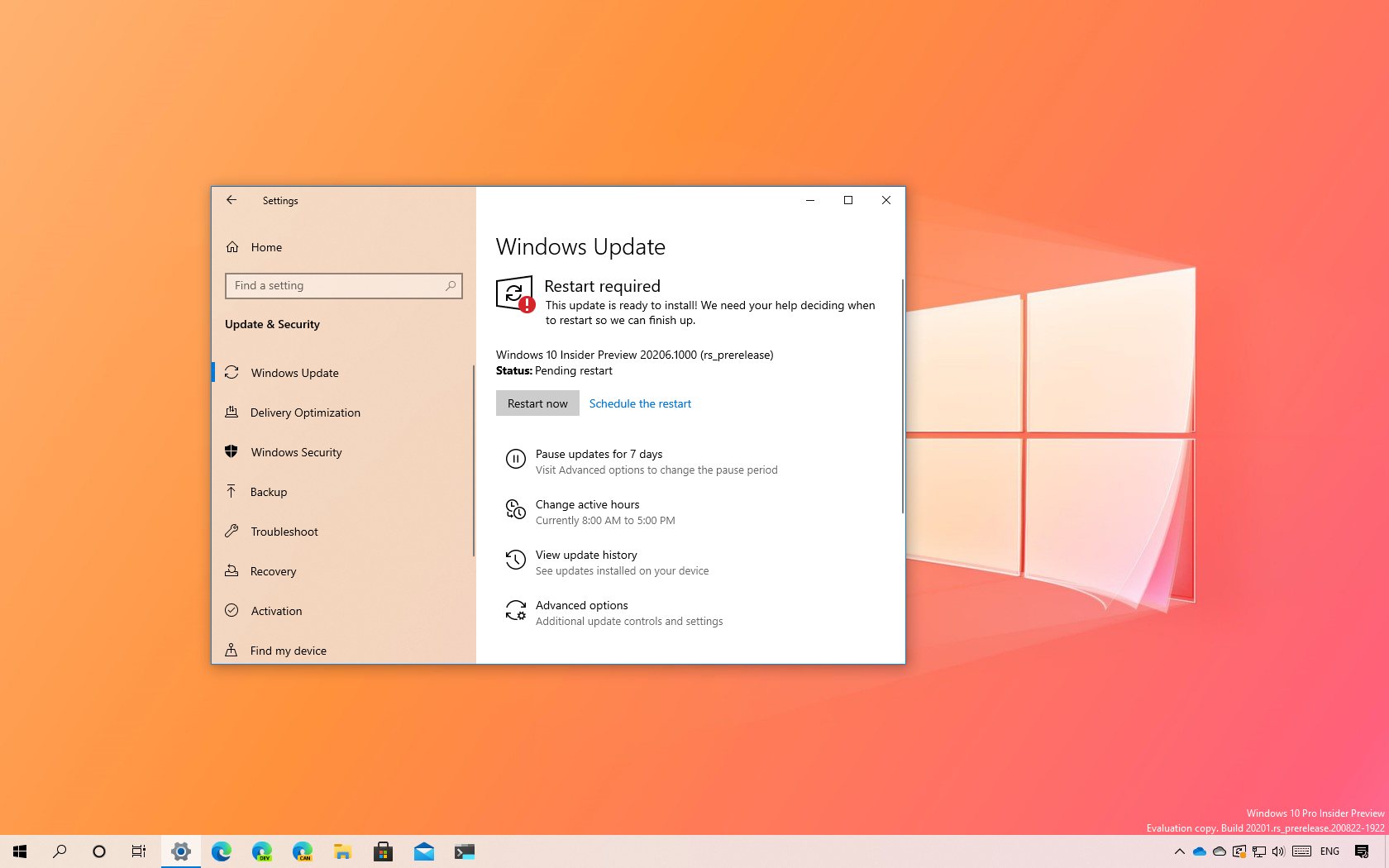This screenshot has width=1389, height=868.
Task: Open Action Center from the system tray
Action: pyautogui.click(x=1363, y=851)
